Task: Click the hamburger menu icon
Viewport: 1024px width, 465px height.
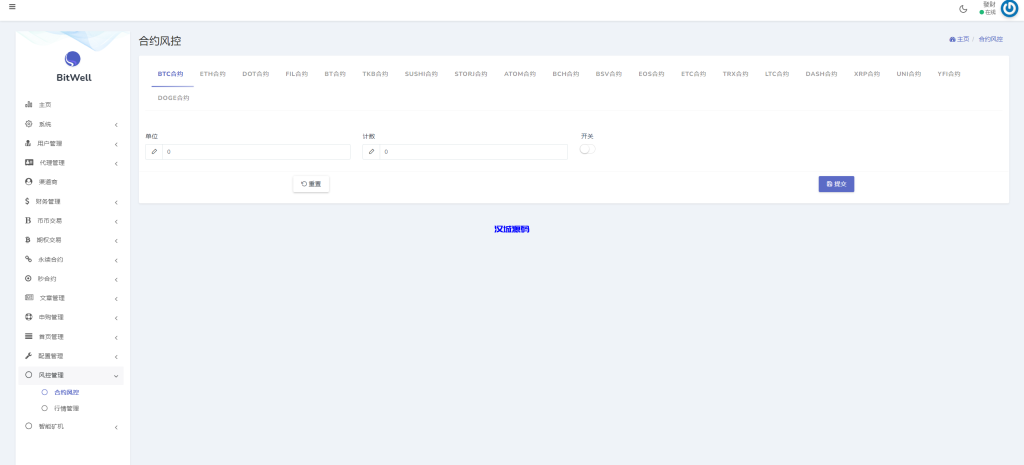Action: (x=12, y=7)
